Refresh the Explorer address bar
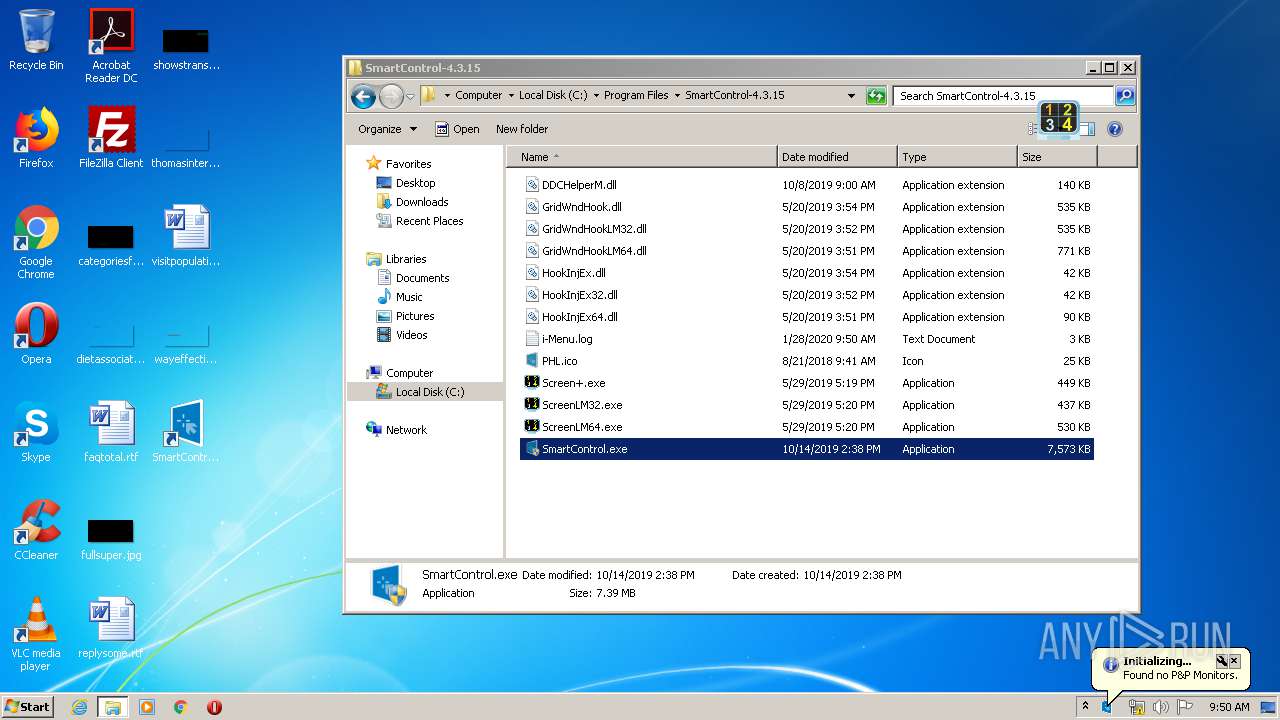Screen dimensions: 1280x720 coord(876,96)
